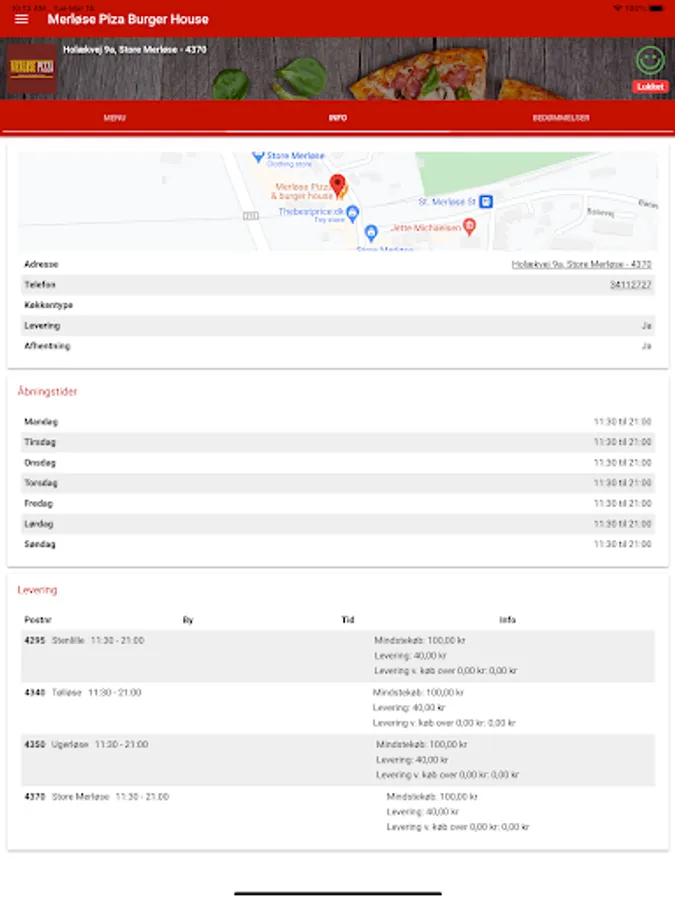Tap the Afhentning row label
This screenshot has width=675, height=900.
pos(47,346)
